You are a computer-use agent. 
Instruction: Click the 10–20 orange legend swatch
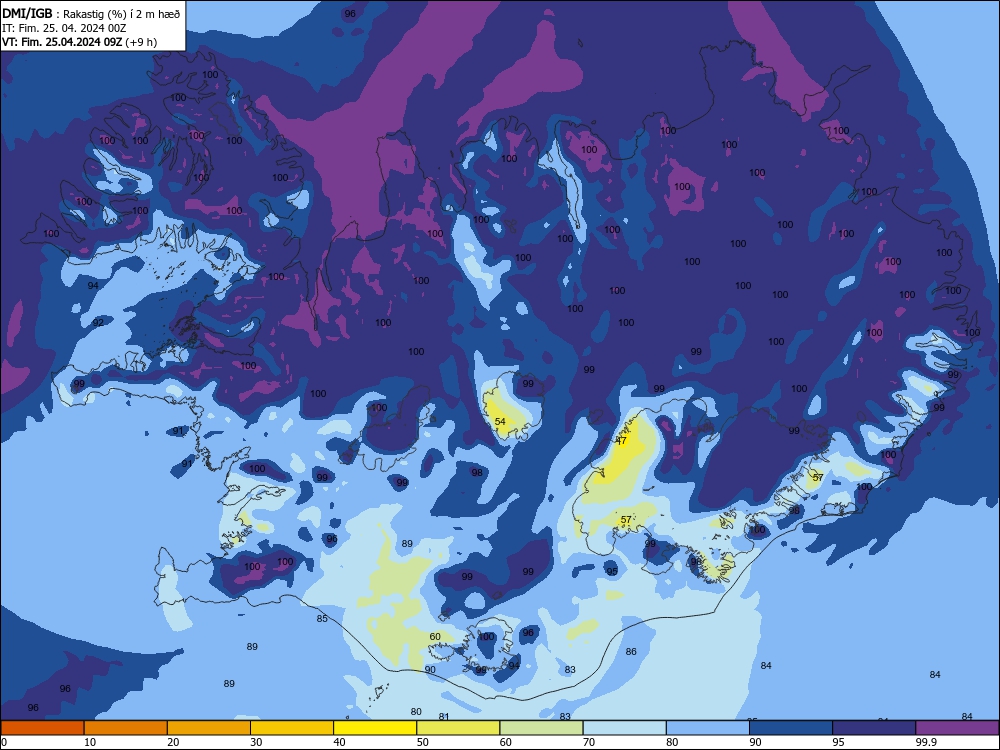click(126, 728)
